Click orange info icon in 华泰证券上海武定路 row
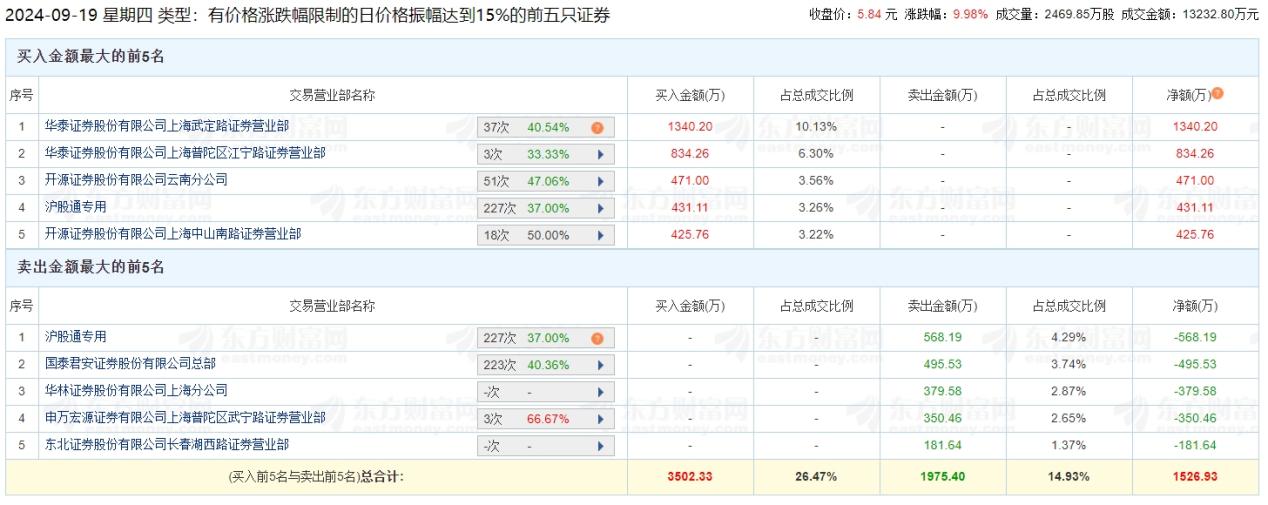This screenshot has height=505, width=1268. pos(597,128)
